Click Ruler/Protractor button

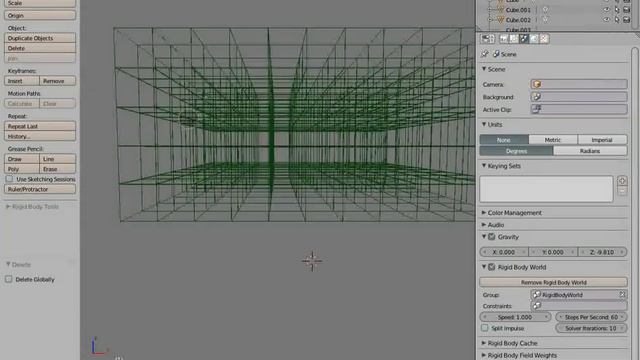[x=40, y=189]
